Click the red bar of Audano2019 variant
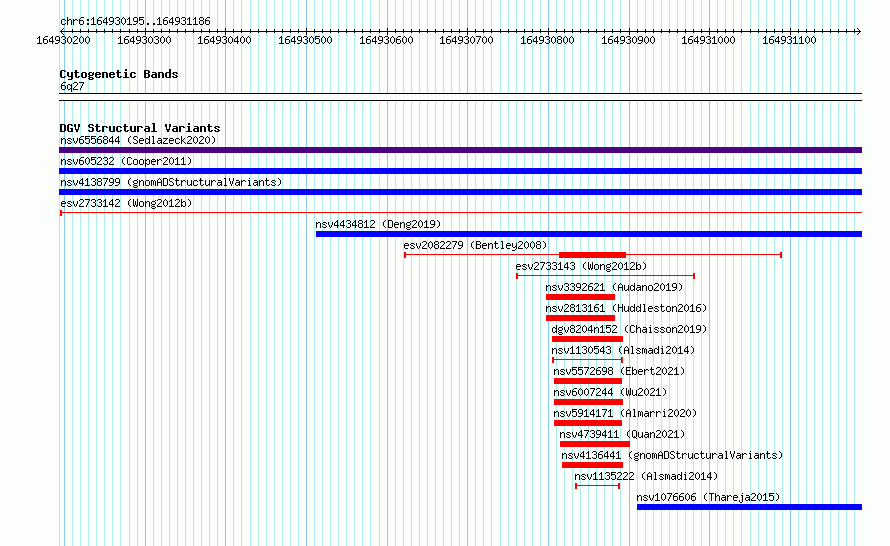This screenshot has height=546, width=890. (580, 297)
